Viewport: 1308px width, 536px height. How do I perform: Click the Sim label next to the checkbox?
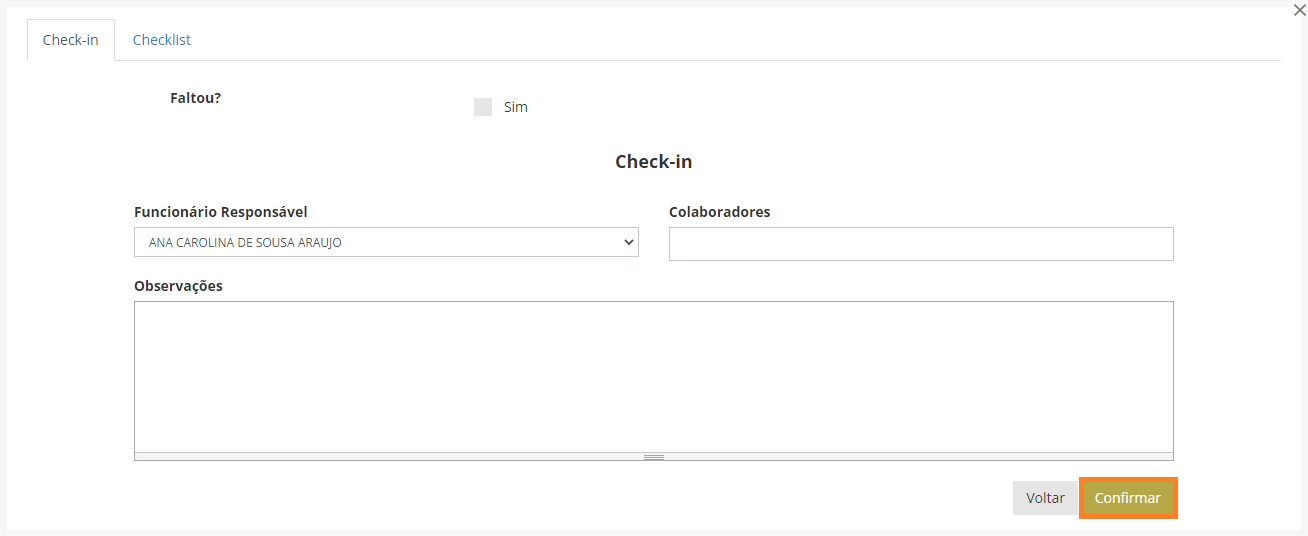pos(516,107)
